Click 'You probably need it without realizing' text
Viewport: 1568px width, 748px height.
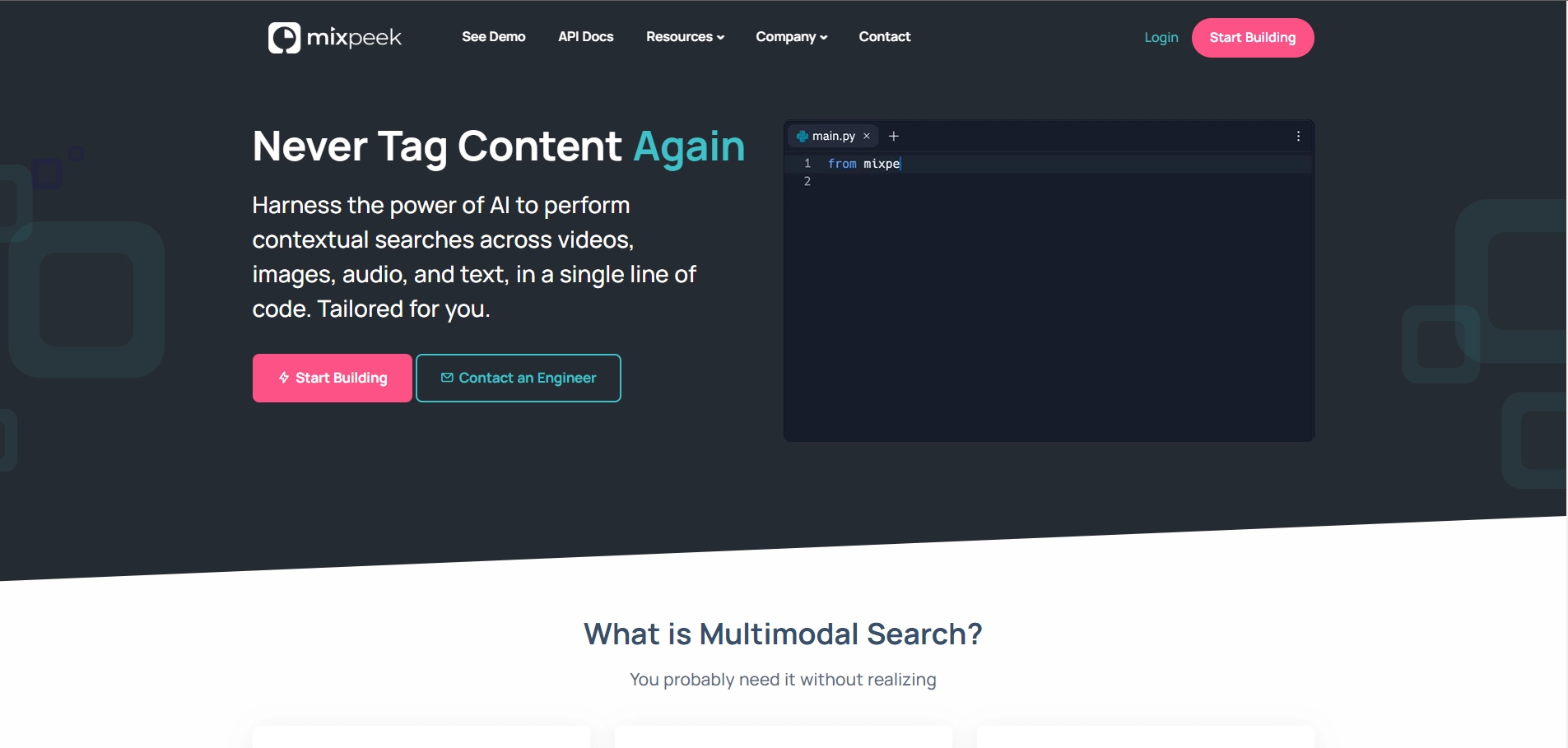tap(784, 680)
